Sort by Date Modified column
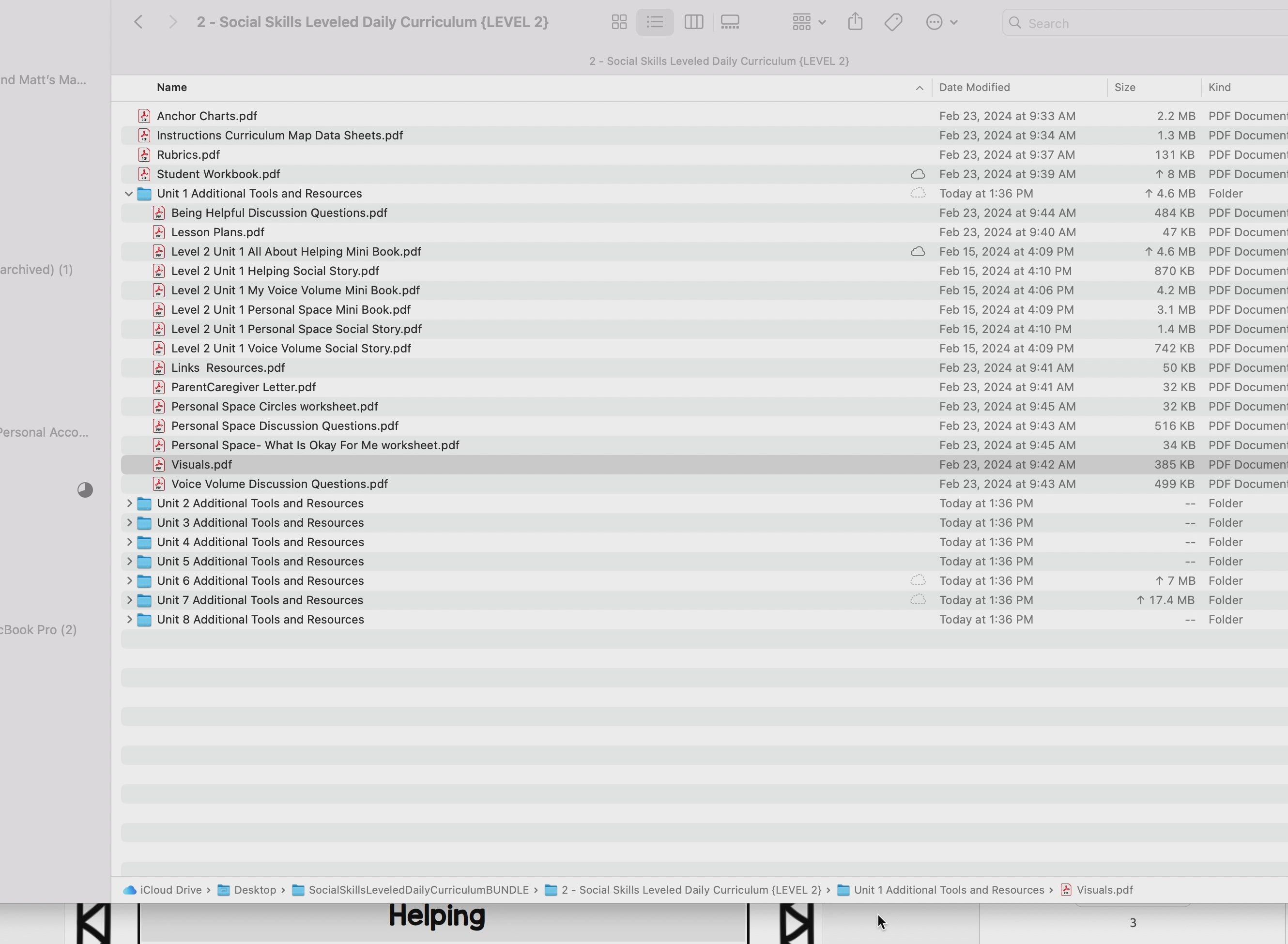This screenshot has height=944, width=1288. tap(974, 88)
